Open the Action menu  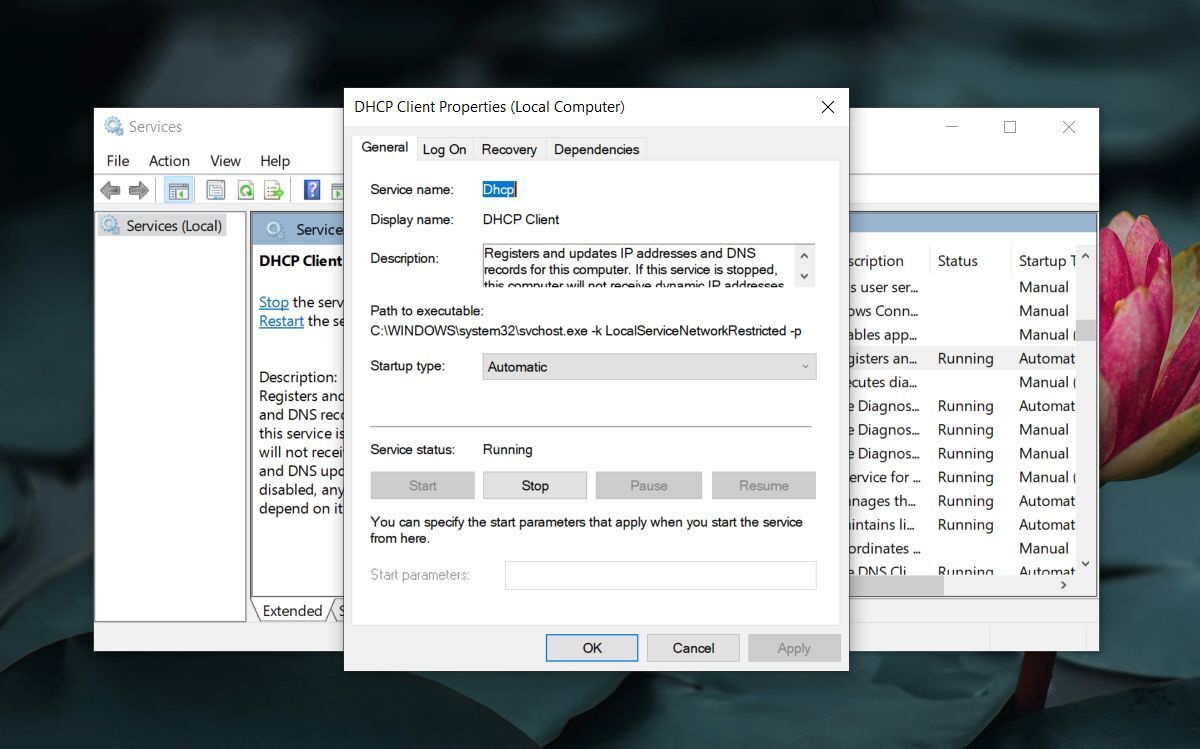pyautogui.click(x=169, y=161)
